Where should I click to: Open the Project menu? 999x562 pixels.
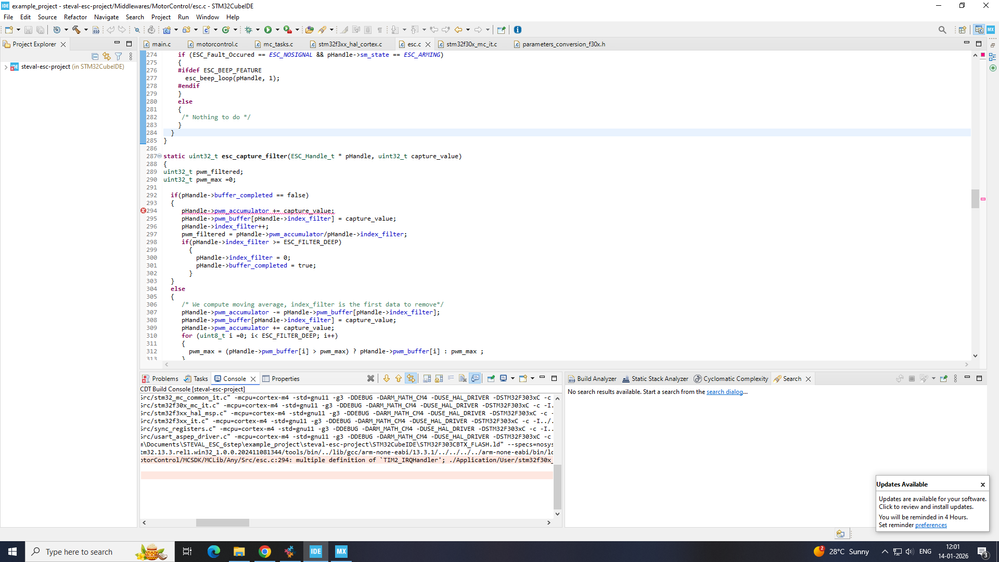click(x=161, y=17)
